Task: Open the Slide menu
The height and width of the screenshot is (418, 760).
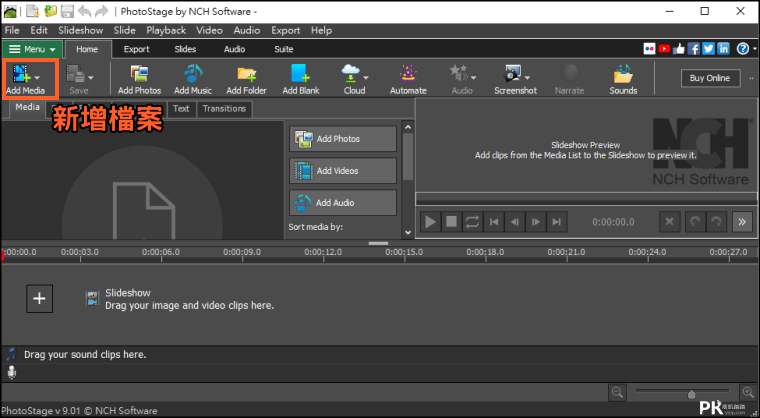Action: tap(125, 30)
